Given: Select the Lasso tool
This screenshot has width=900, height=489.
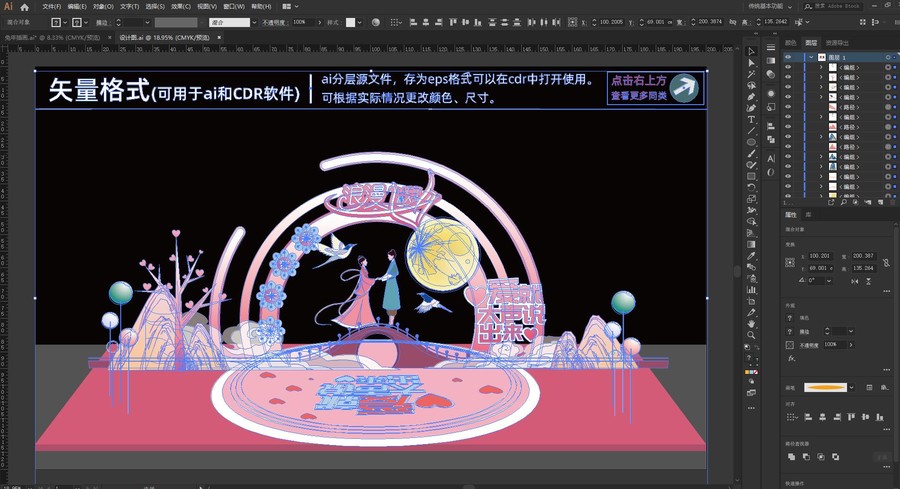Looking at the screenshot, I should point(751,86).
